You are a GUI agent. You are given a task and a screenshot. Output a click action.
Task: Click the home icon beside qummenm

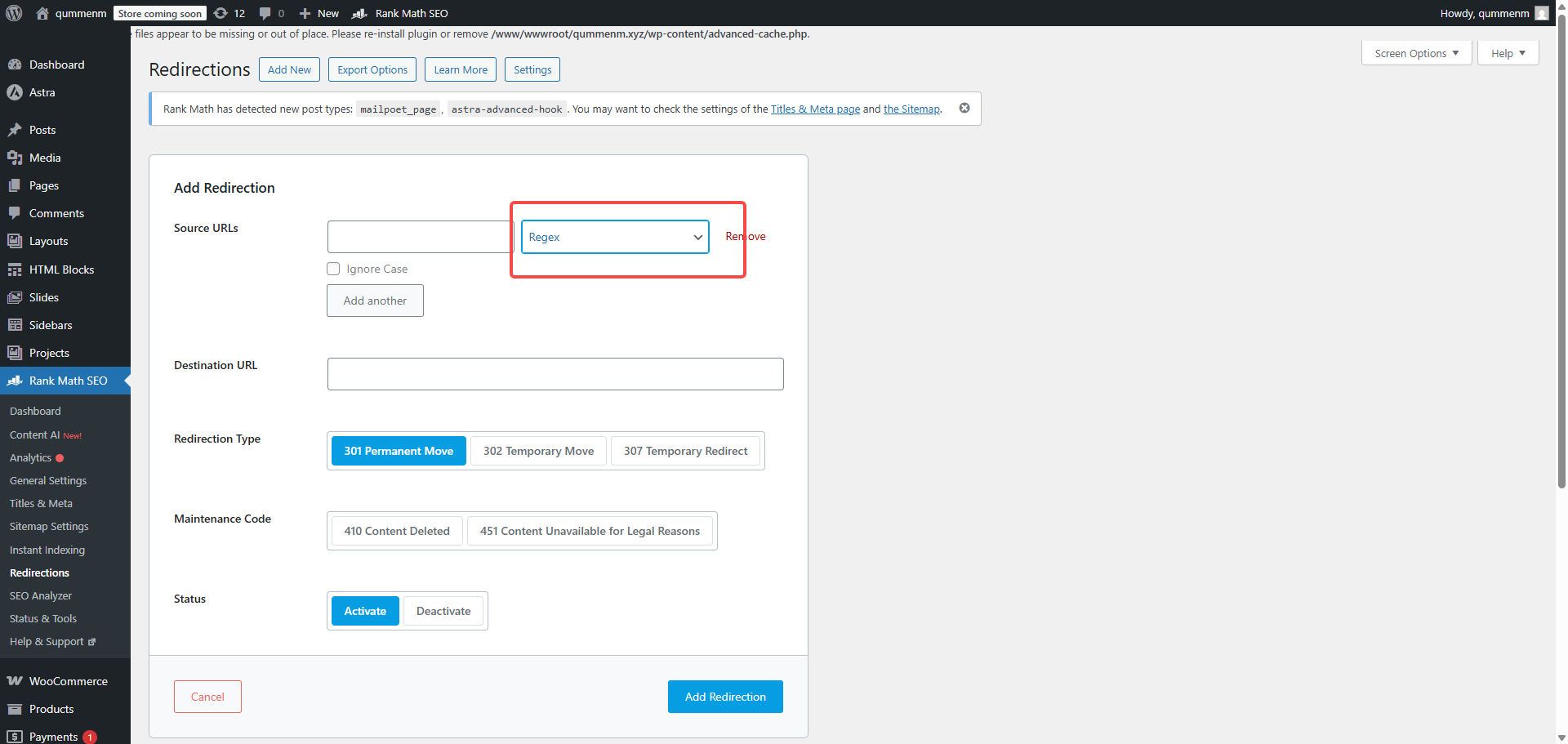(x=42, y=13)
